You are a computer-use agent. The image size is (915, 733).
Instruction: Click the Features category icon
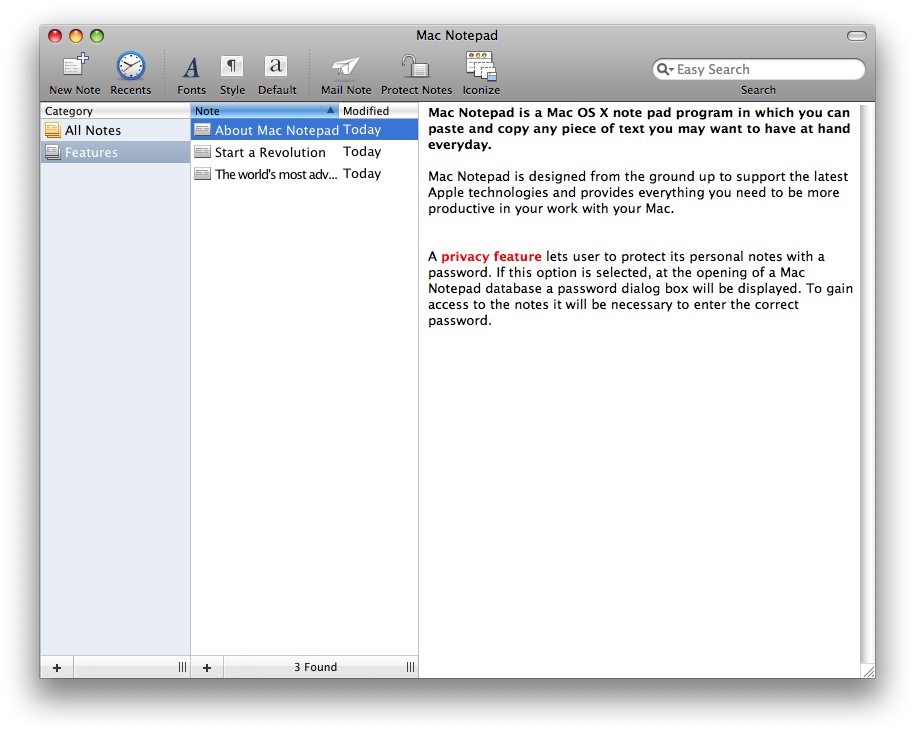click(x=53, y=152)
